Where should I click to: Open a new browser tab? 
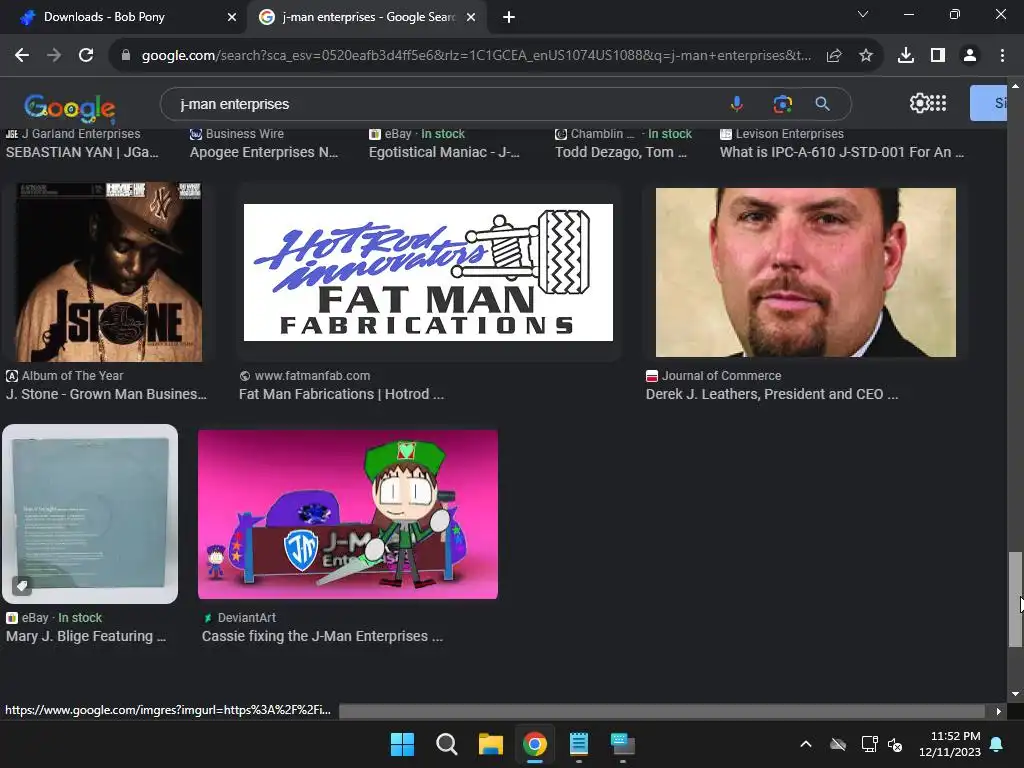509,17
